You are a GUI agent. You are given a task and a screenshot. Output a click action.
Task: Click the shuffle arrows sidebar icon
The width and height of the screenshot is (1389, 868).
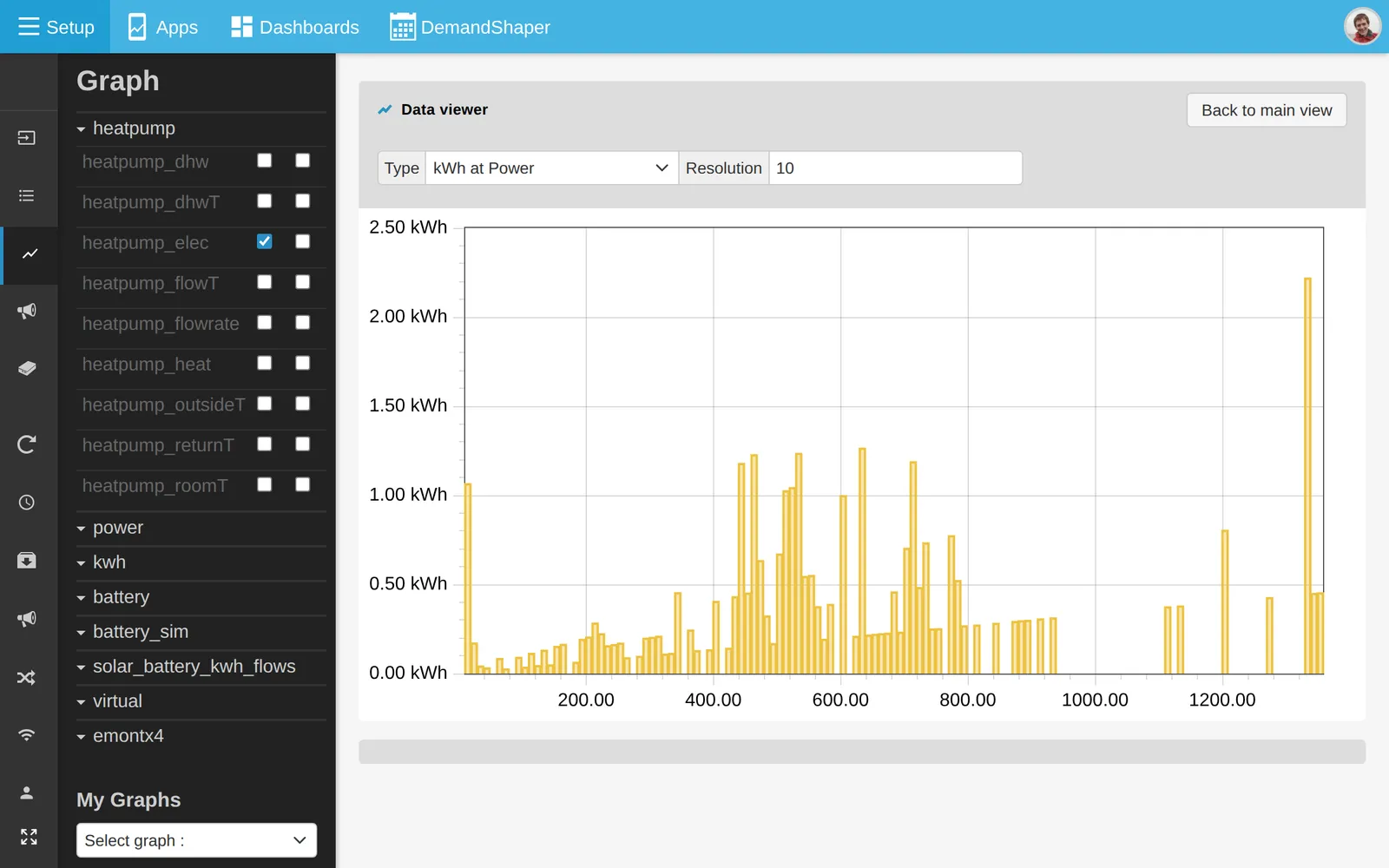(27, 677)
